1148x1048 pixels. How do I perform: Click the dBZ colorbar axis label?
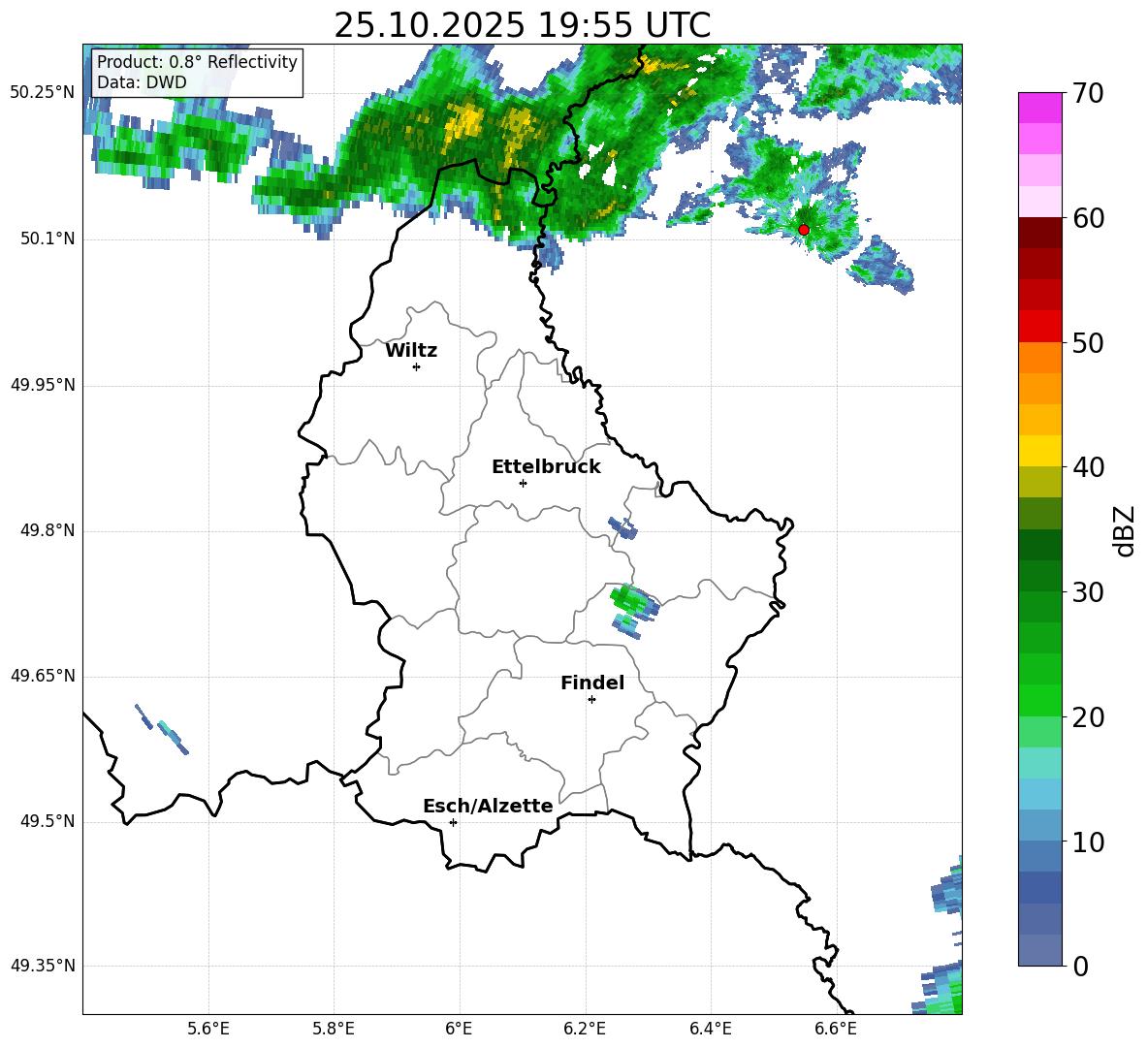[x=1126, y=530]
